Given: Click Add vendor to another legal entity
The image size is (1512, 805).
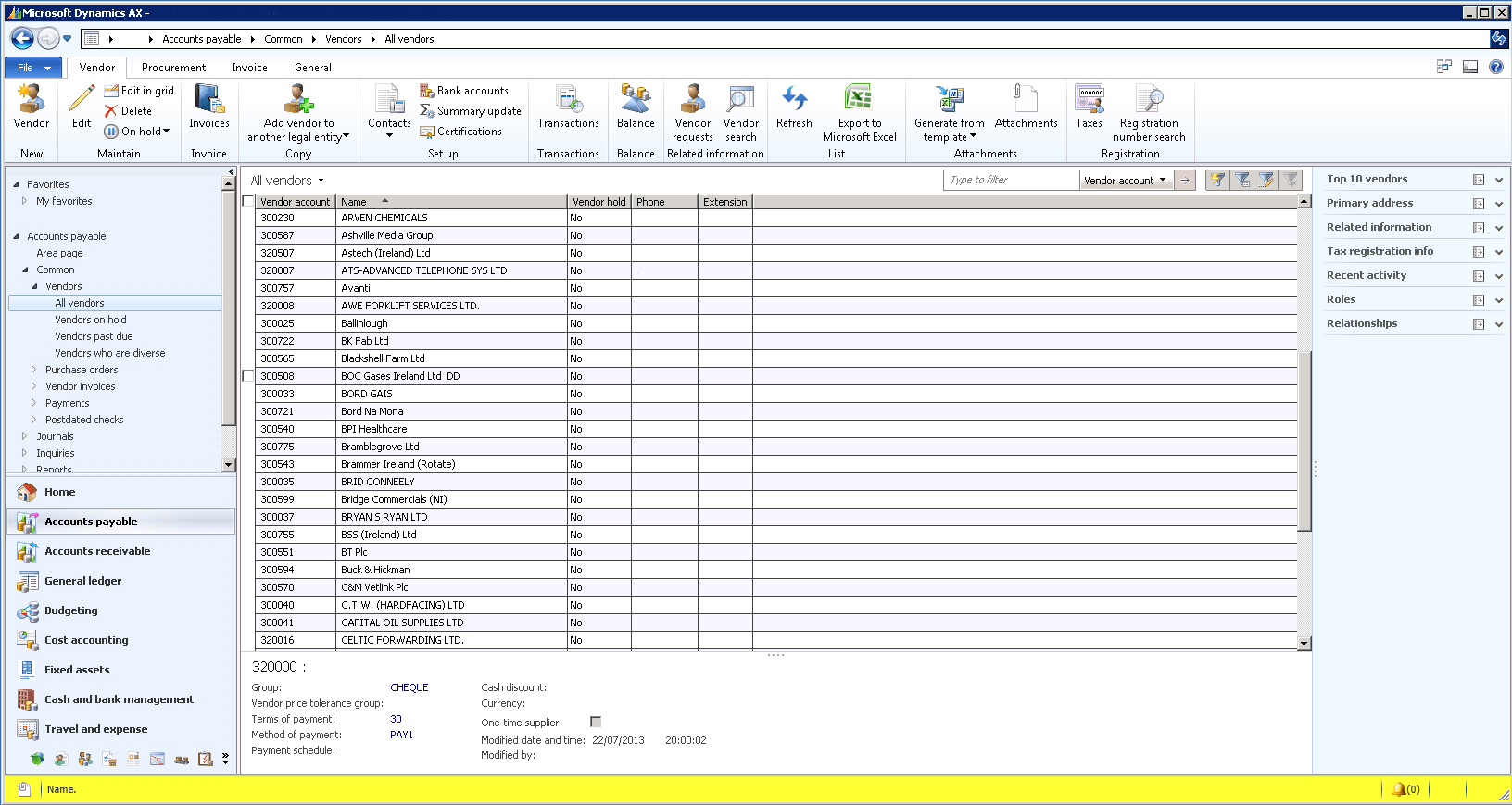Looking at the screenshot, I should 298,113.
